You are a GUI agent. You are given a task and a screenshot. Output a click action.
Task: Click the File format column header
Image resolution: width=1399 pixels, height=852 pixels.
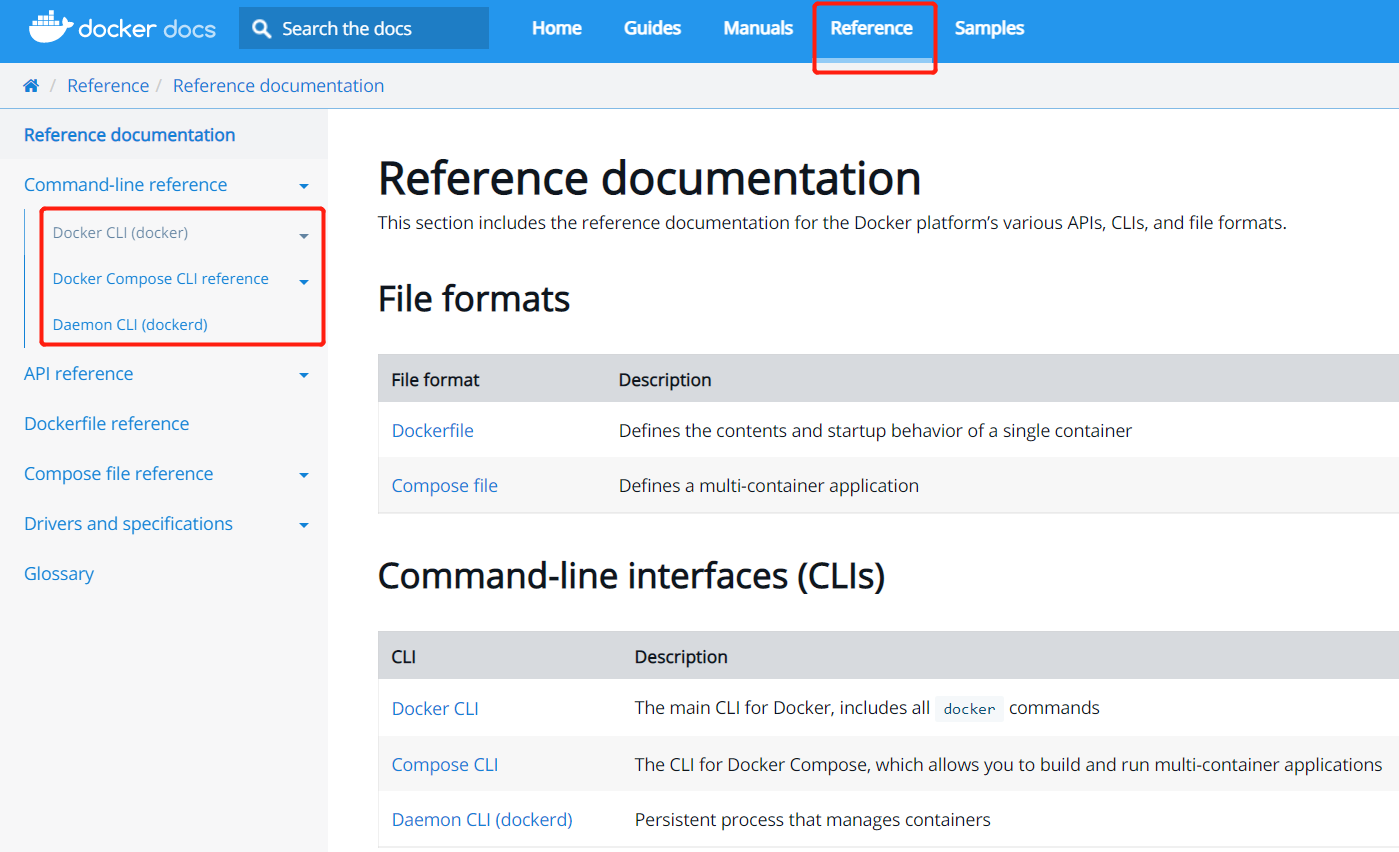click(x=435, y=380)
